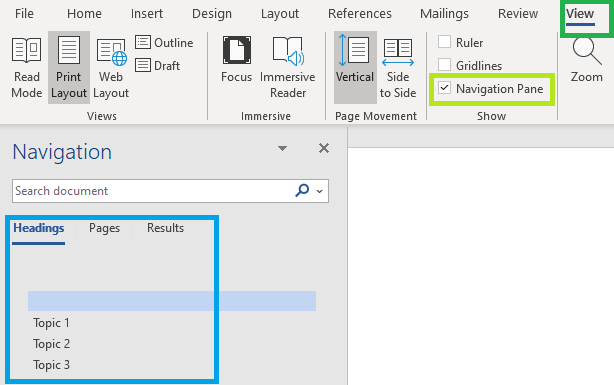Jump to Topic 2 heading
The image size is (614, 385).
click(x=51, y=344)
